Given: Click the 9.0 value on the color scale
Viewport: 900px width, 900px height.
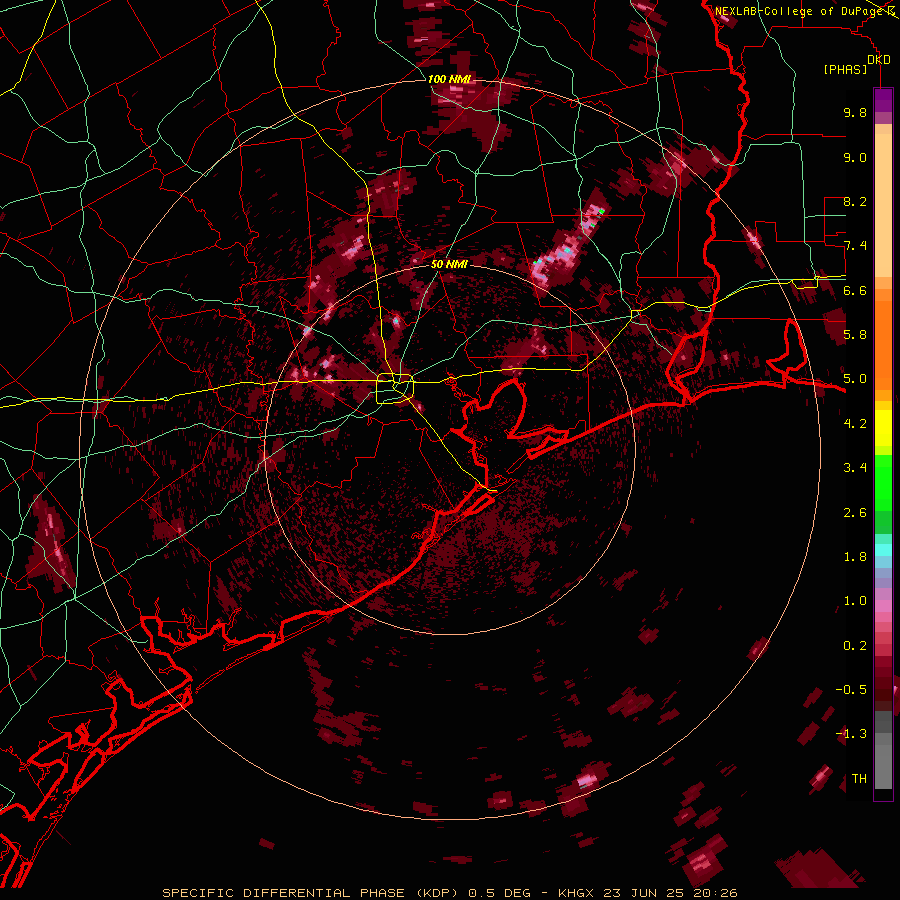Looking at the screenshot, I should [x=855, y=158].
